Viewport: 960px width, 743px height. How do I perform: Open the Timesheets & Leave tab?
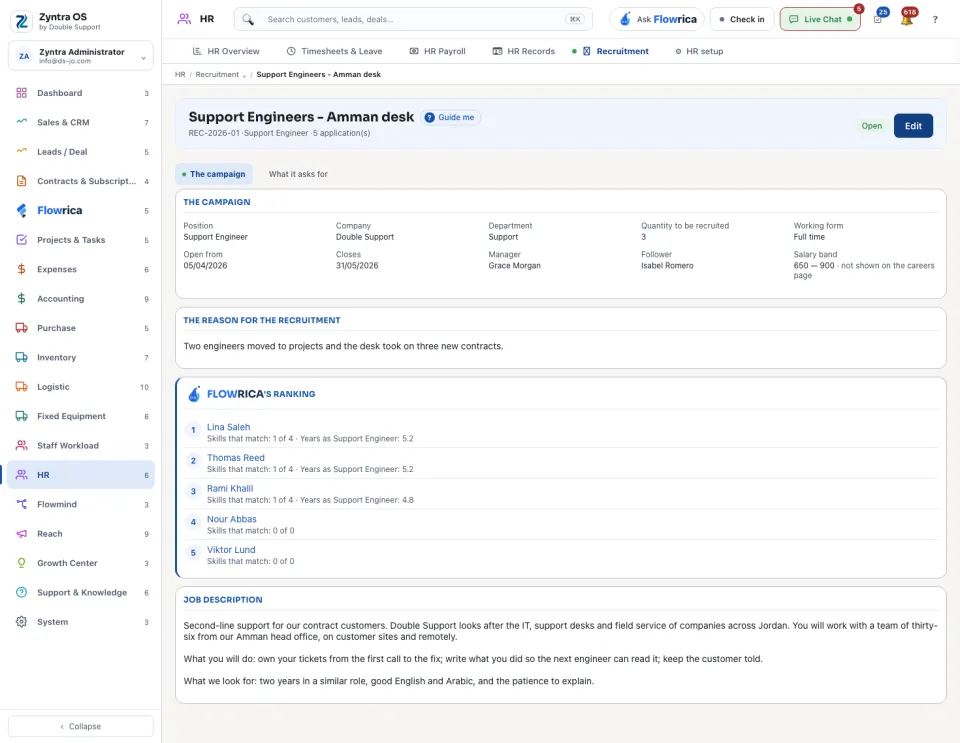334,51
